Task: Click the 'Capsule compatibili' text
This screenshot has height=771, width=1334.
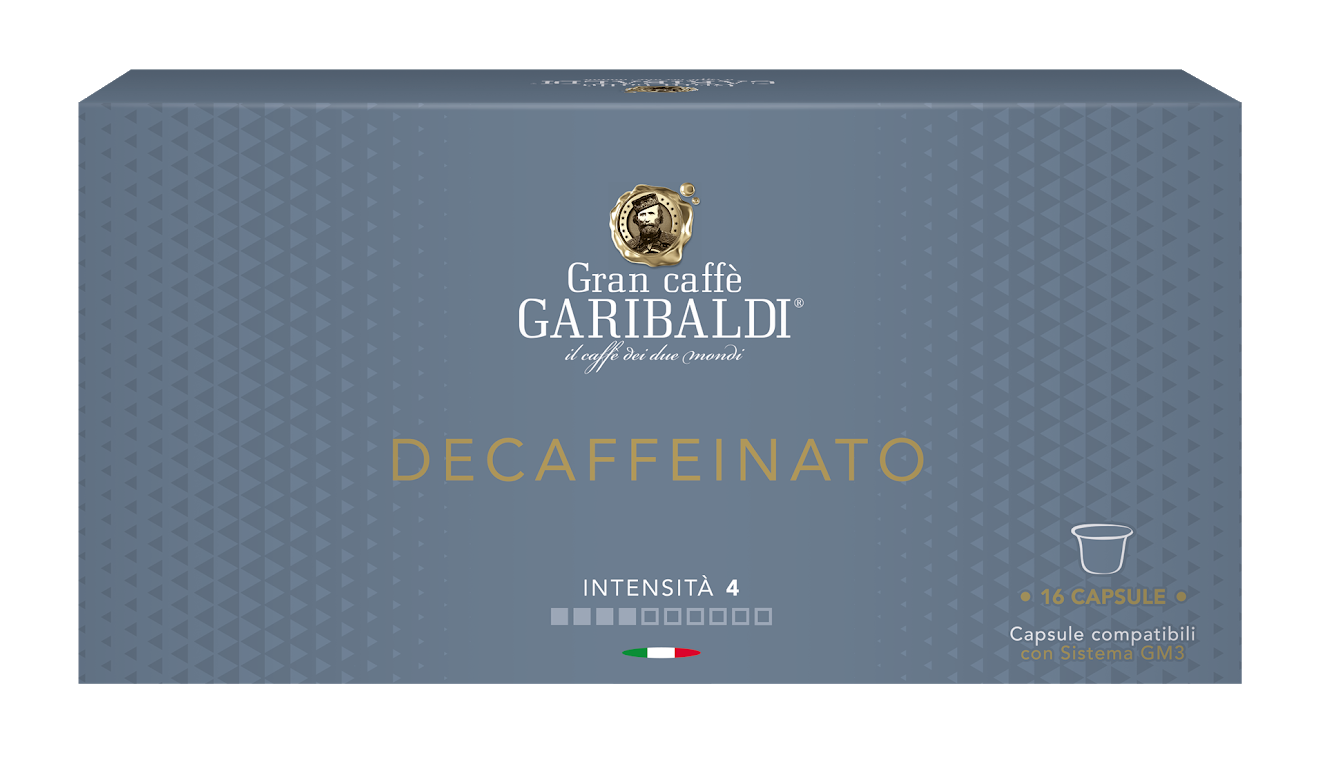Action: click(1102, 634)
